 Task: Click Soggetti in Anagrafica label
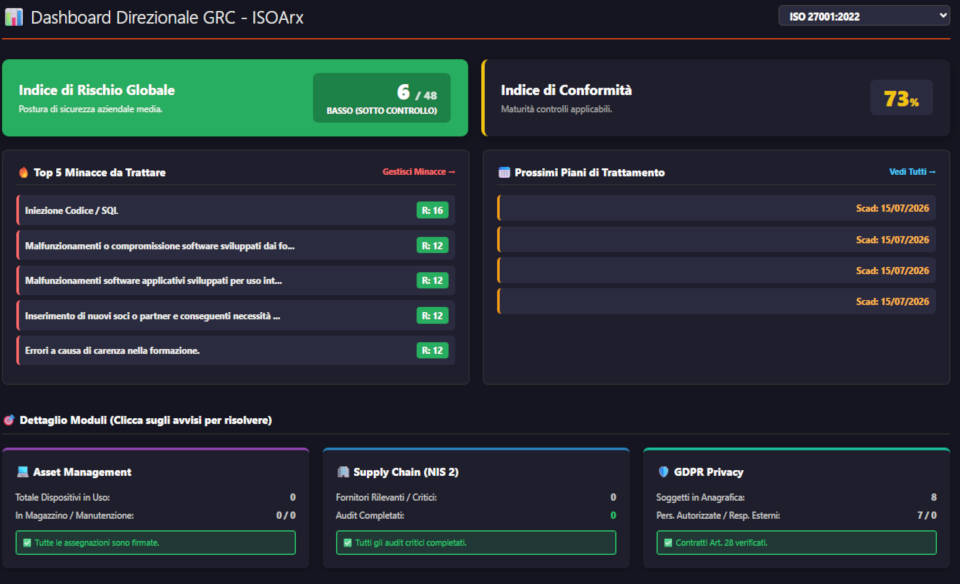pos(700,498)
